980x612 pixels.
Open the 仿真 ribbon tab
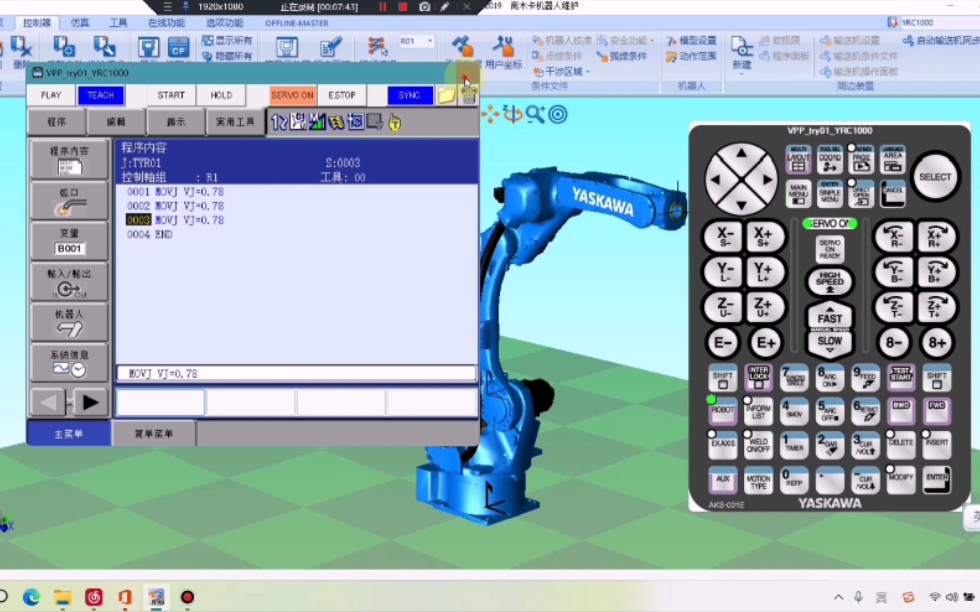79,23
